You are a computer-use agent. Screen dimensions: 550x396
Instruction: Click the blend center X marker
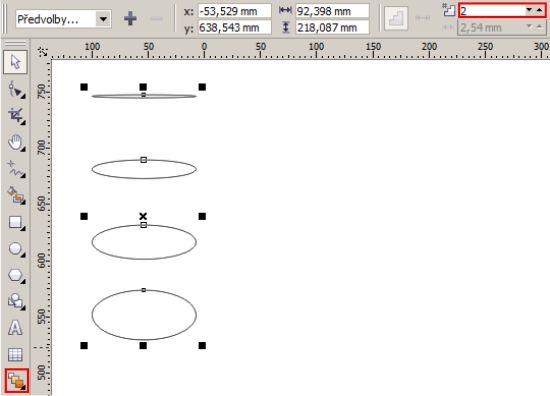(143, 216)
